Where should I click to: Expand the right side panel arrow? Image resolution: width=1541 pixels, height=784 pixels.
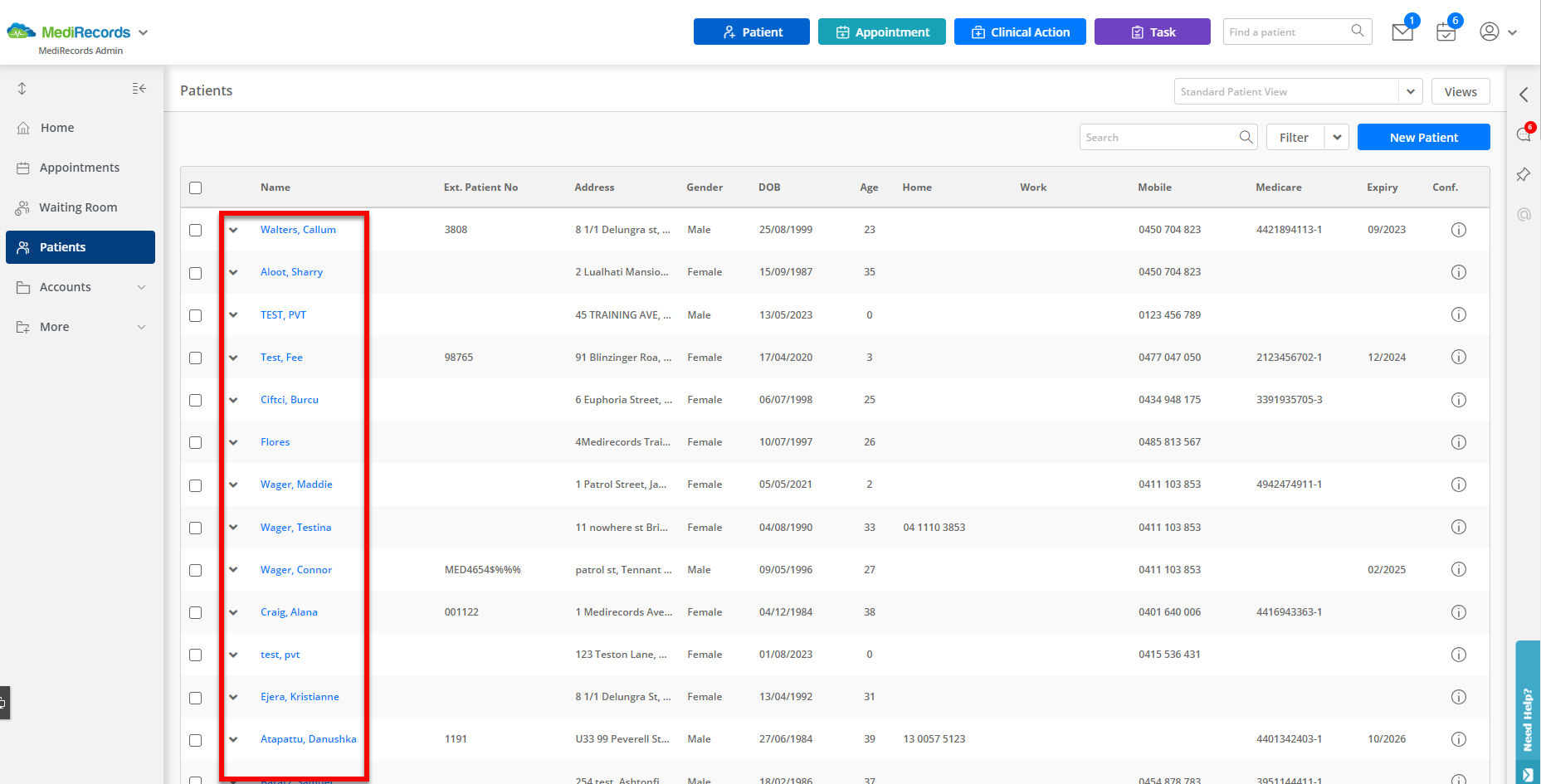tap(1524, 95)
